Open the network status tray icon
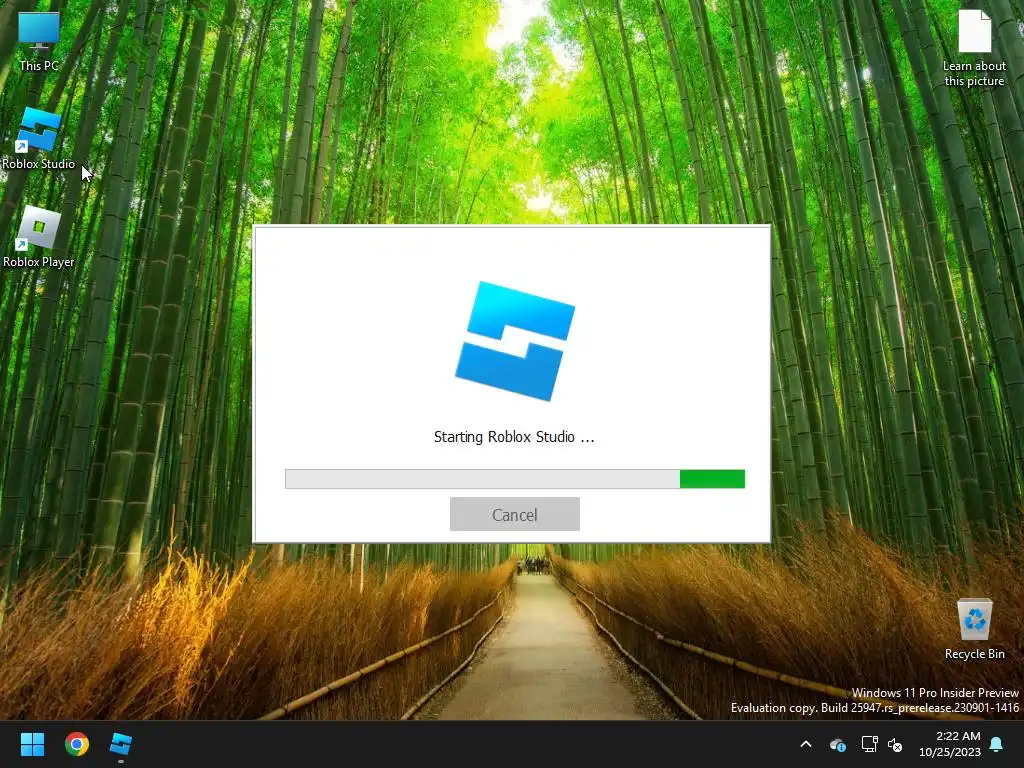Viewport: 1024px width, 768px height. click(x=869, y=744)
